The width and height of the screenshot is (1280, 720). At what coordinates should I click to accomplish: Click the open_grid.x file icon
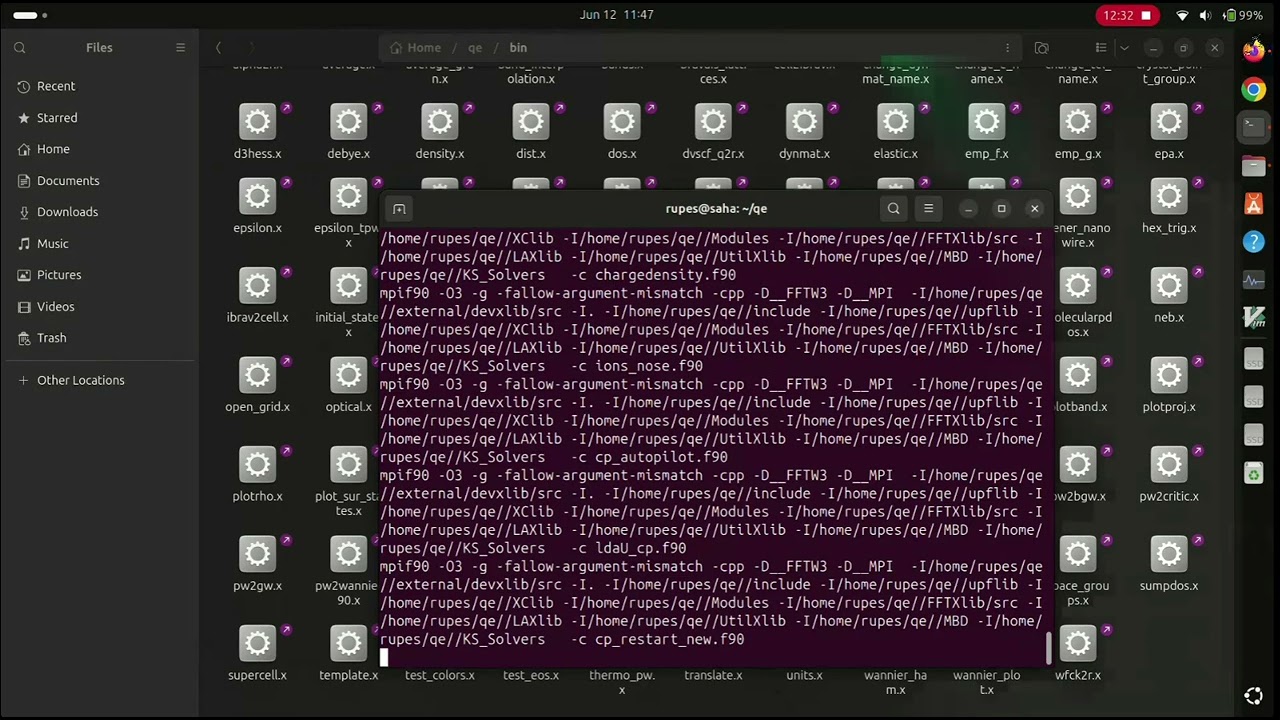[257, 375]
